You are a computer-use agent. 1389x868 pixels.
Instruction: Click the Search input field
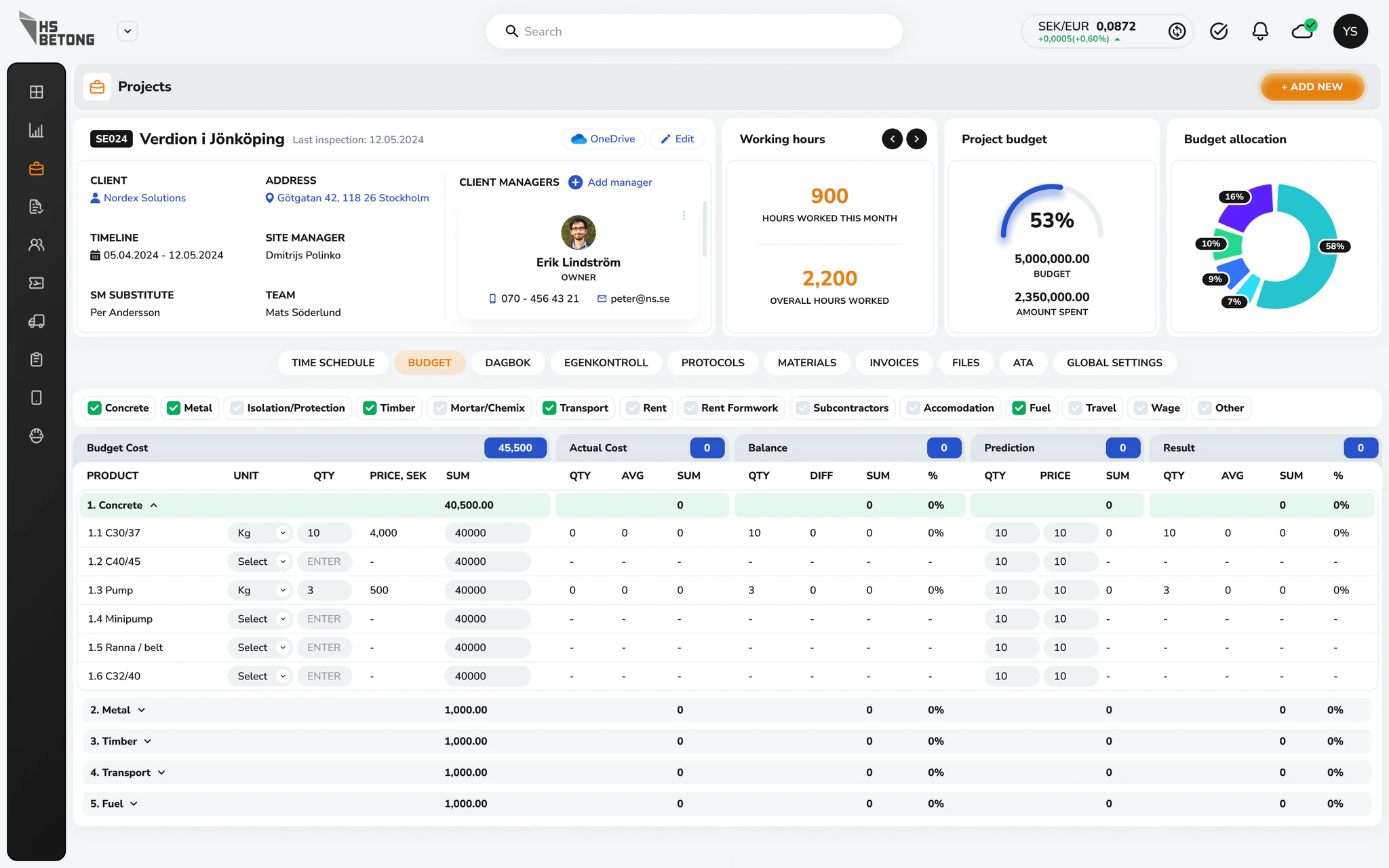[694, 31]
